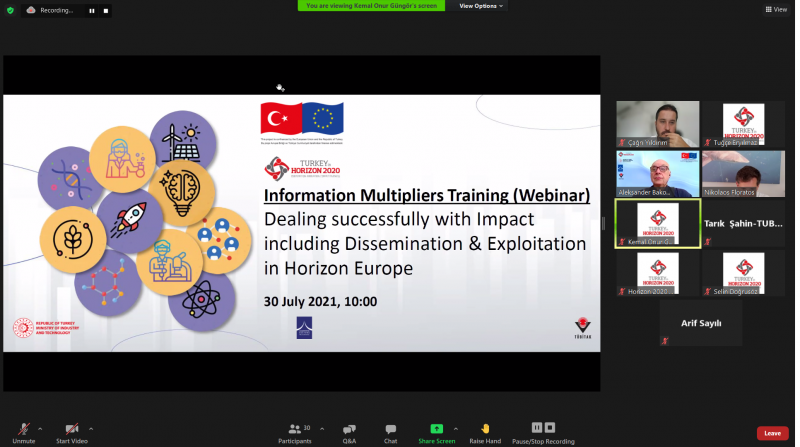Click the people network icon on slide
The width and height of the screenshot is (800, 447).
coord(218,239)
